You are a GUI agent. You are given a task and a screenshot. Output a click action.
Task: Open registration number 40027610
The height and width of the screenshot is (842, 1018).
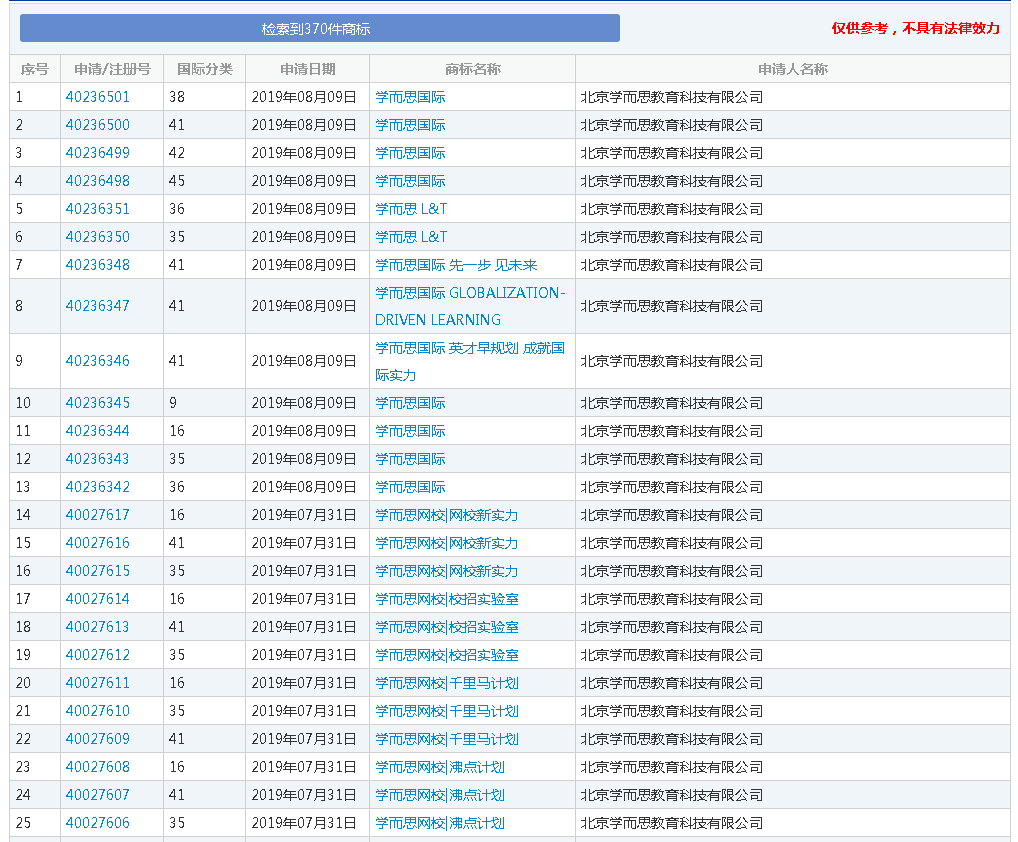click(97, 711)
